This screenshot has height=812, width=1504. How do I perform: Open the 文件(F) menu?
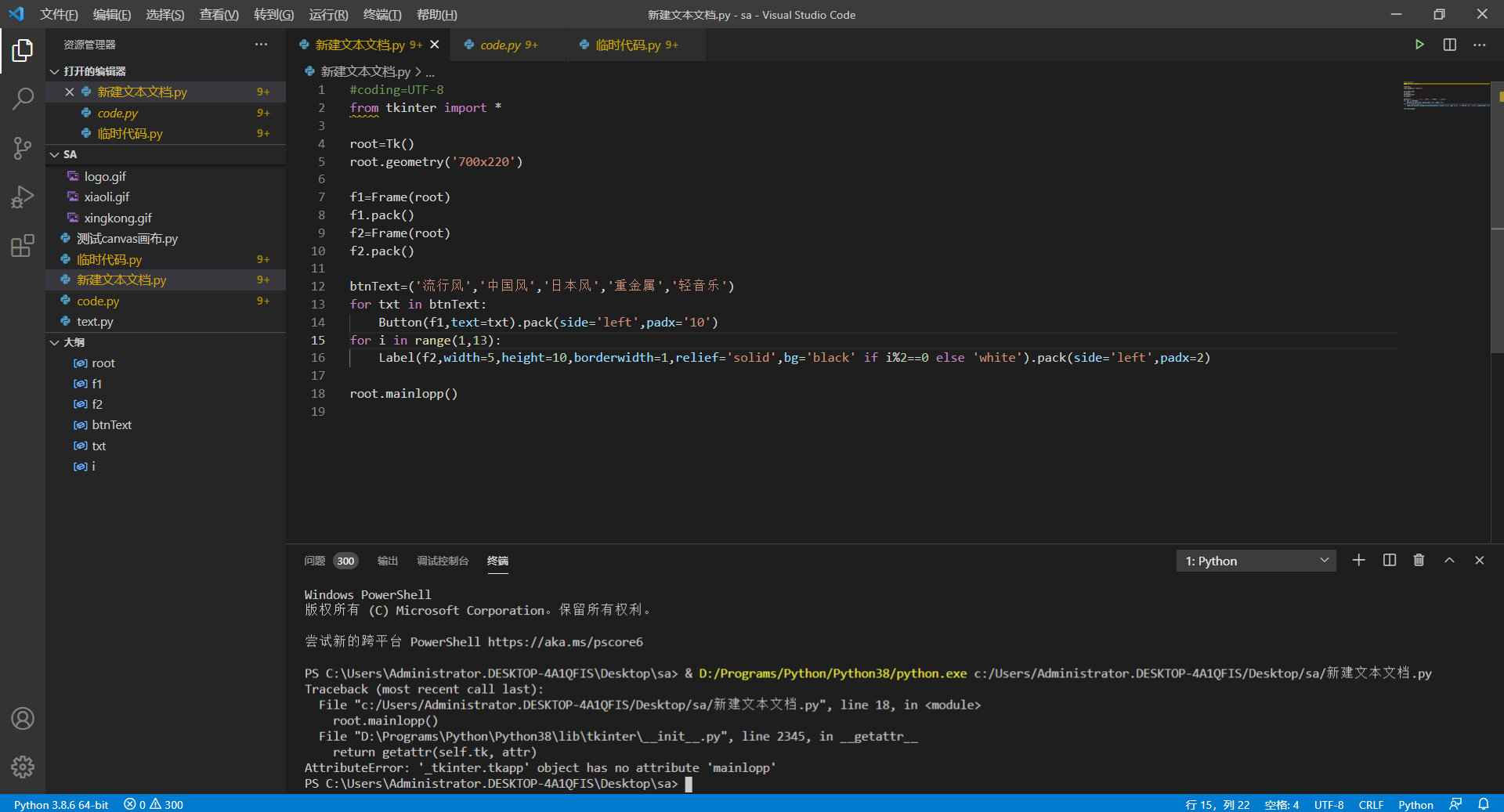[59, 15]
